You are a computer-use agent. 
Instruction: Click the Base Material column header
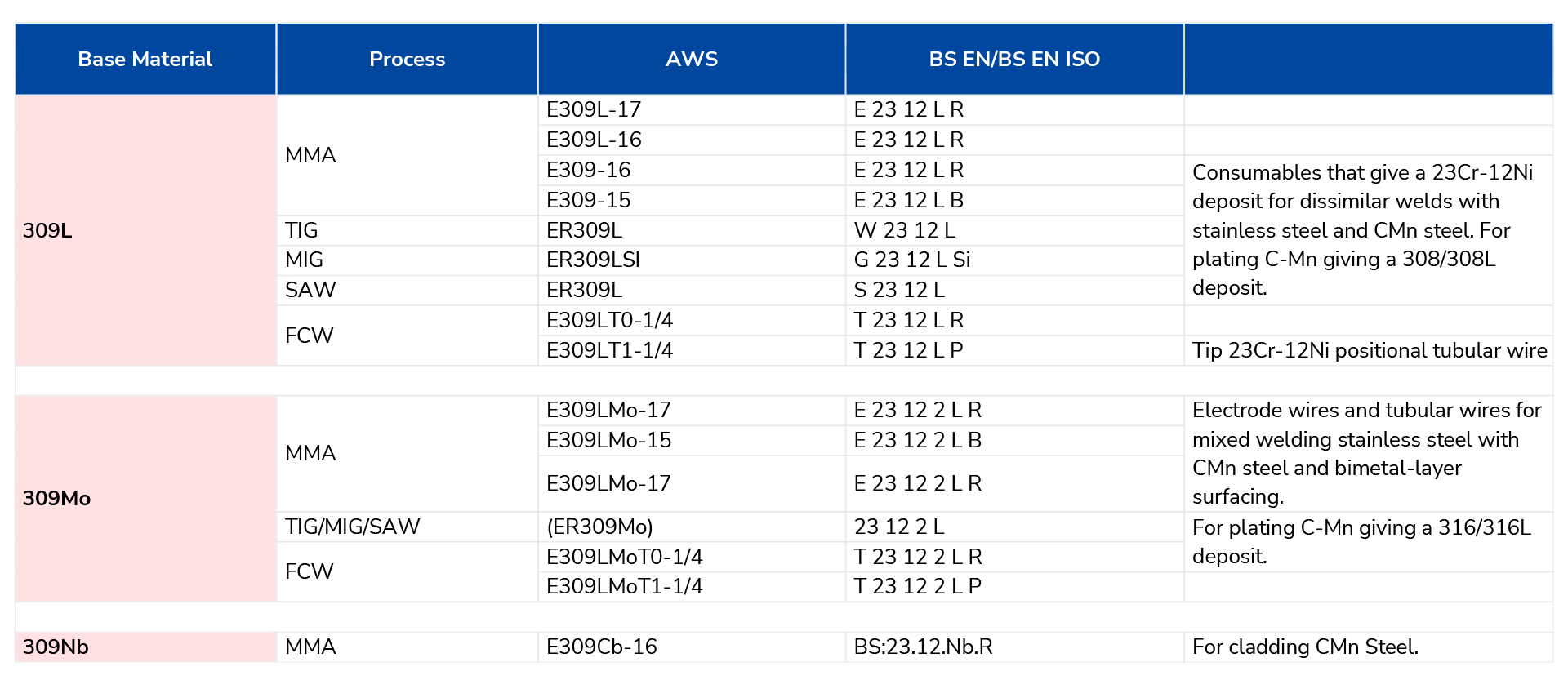click(x=145, y=59)
